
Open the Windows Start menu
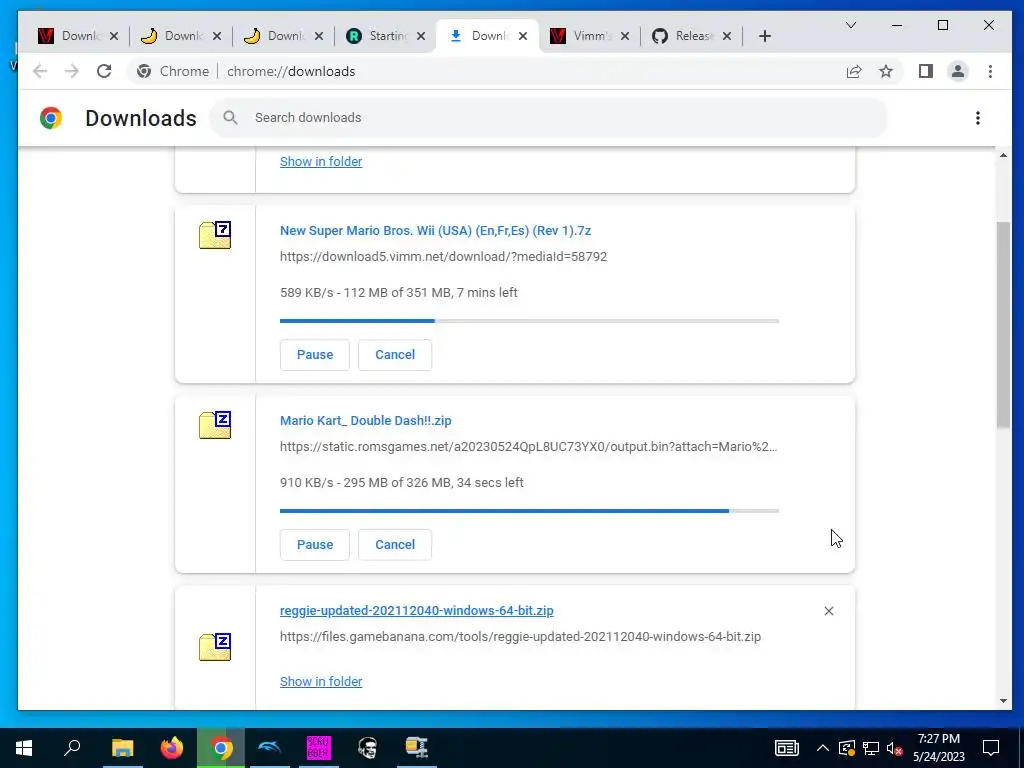click(24, 748)
